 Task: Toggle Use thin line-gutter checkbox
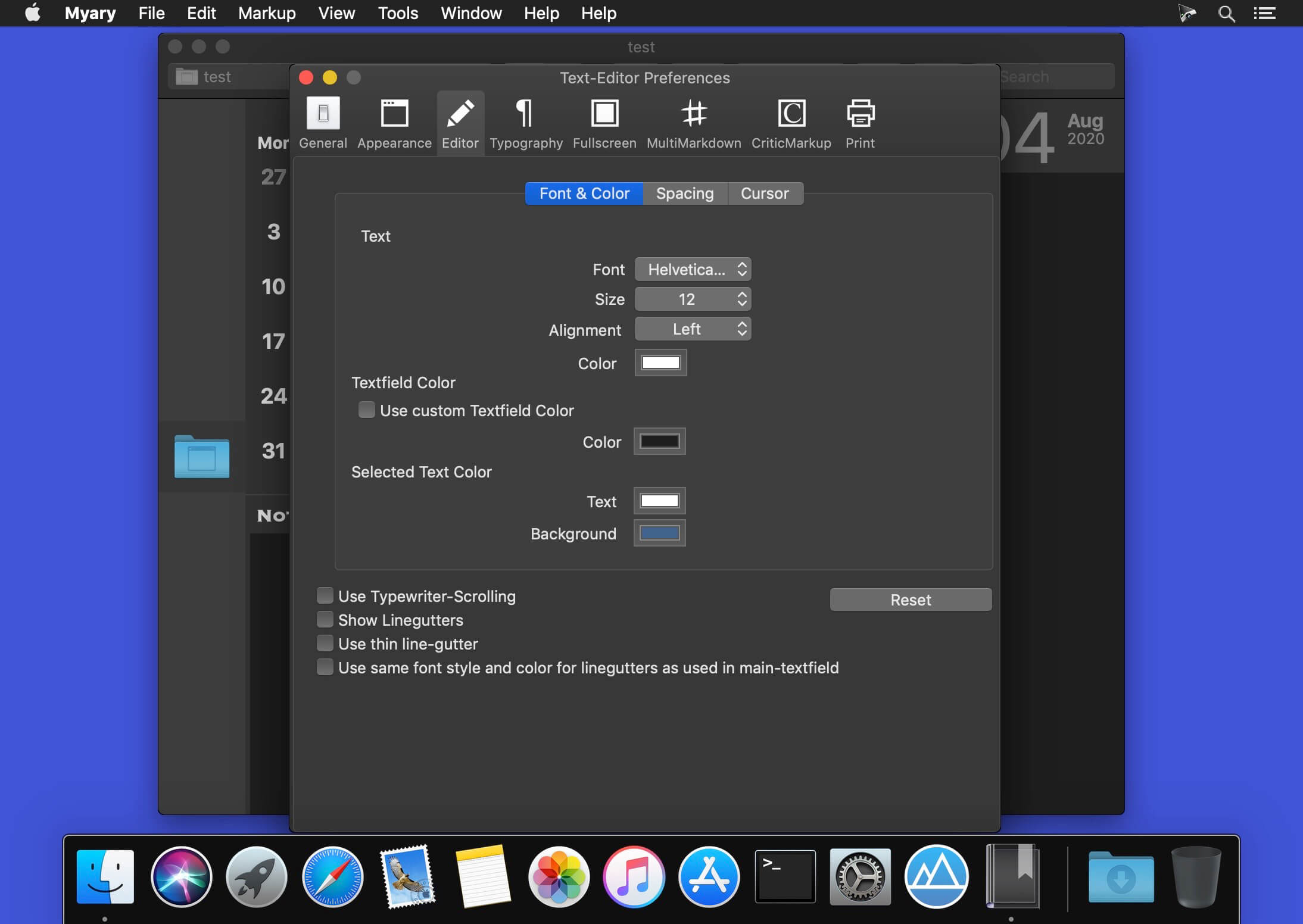point(325,643)
